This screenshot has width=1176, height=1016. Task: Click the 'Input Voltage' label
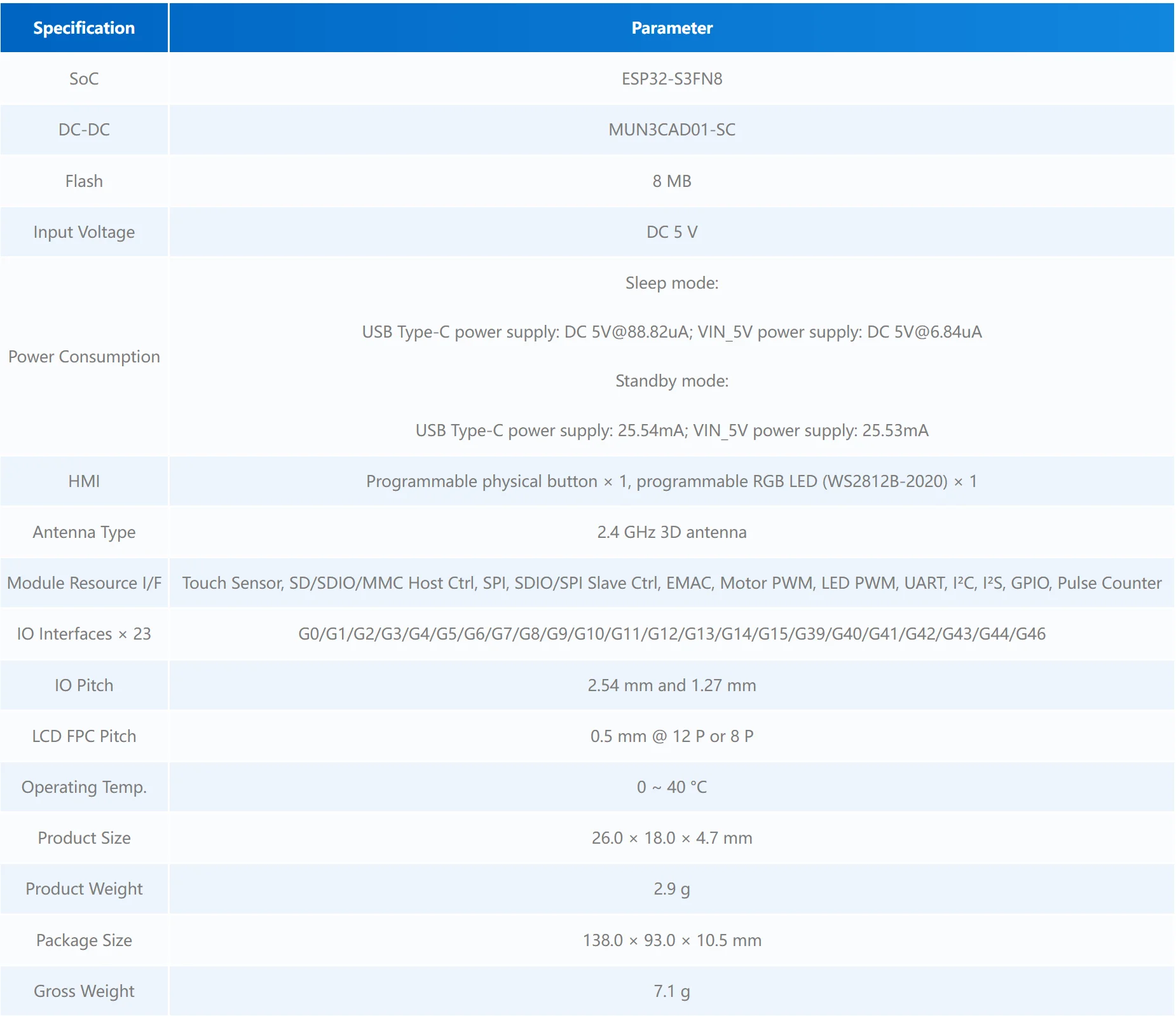[84, 232]
